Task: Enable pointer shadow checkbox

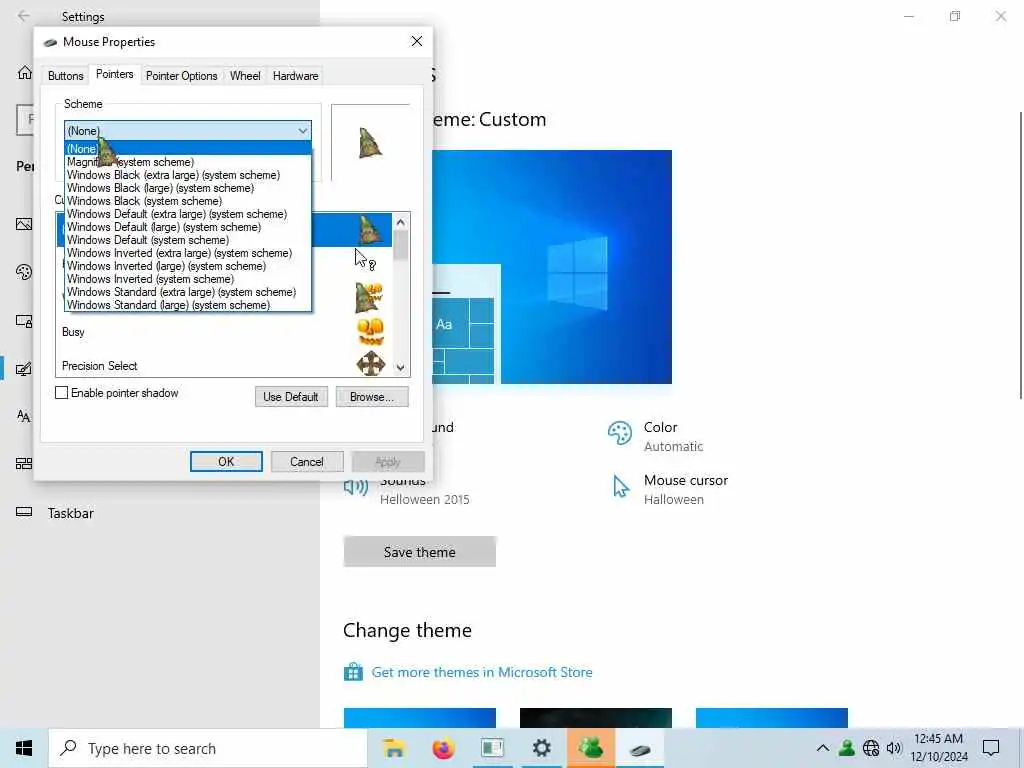Action: [61, 392]
